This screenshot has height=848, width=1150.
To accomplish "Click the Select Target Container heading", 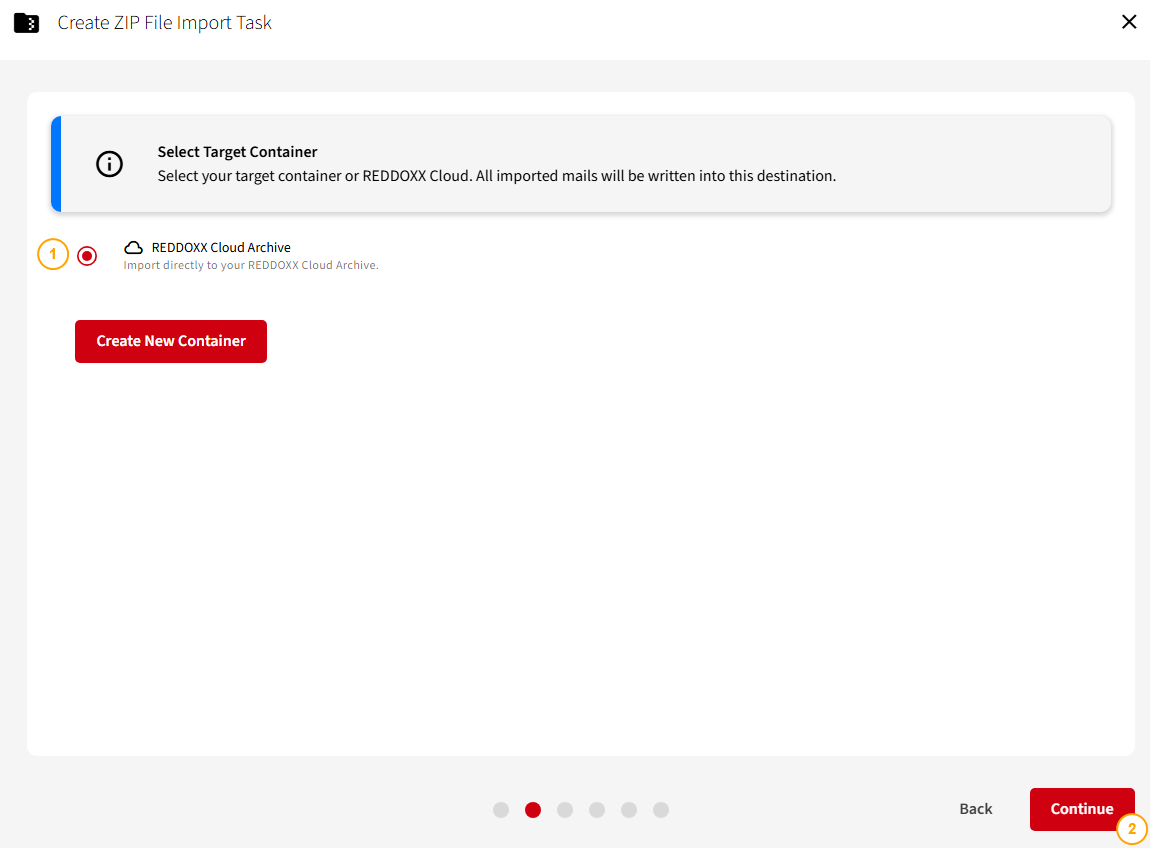I will coord(237,152).
